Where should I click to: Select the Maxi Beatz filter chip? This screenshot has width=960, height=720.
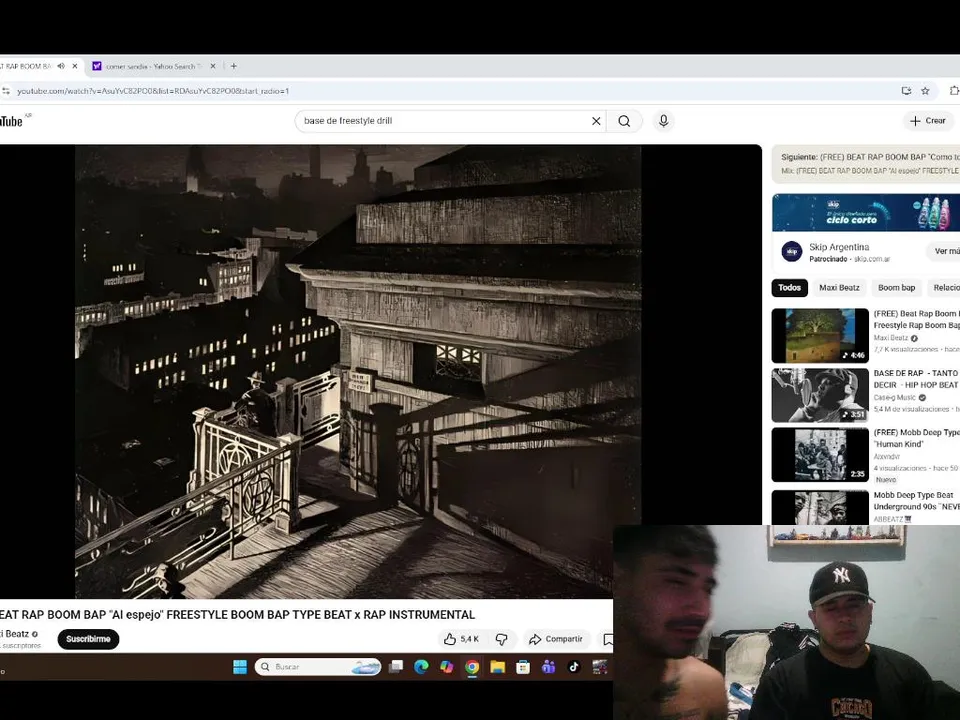(x=839, y=288)
